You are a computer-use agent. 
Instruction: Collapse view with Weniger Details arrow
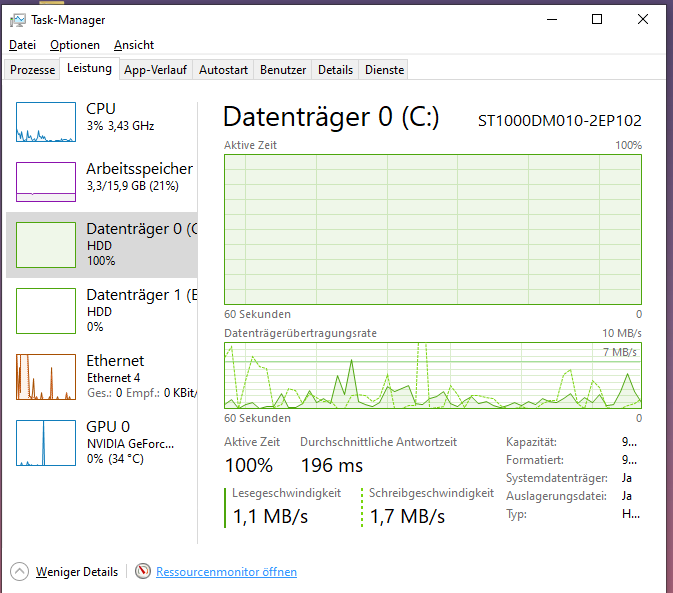pyautogui.click(x=20, y=572)
